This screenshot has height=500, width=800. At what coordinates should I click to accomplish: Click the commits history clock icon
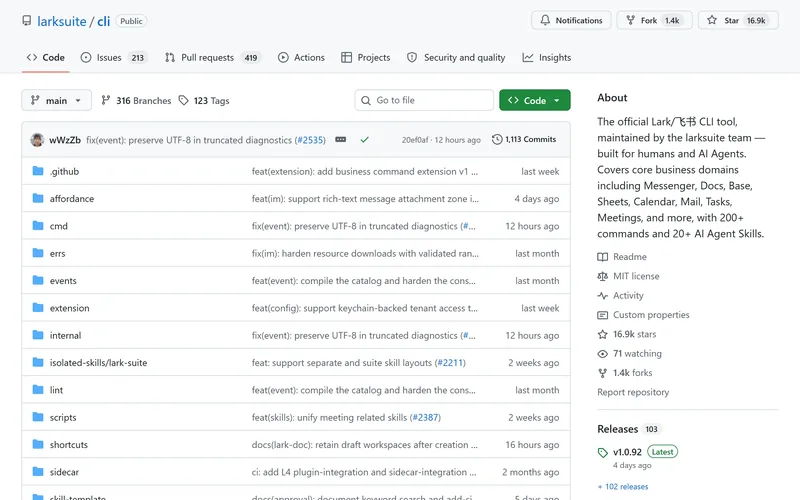coord(497,139)
